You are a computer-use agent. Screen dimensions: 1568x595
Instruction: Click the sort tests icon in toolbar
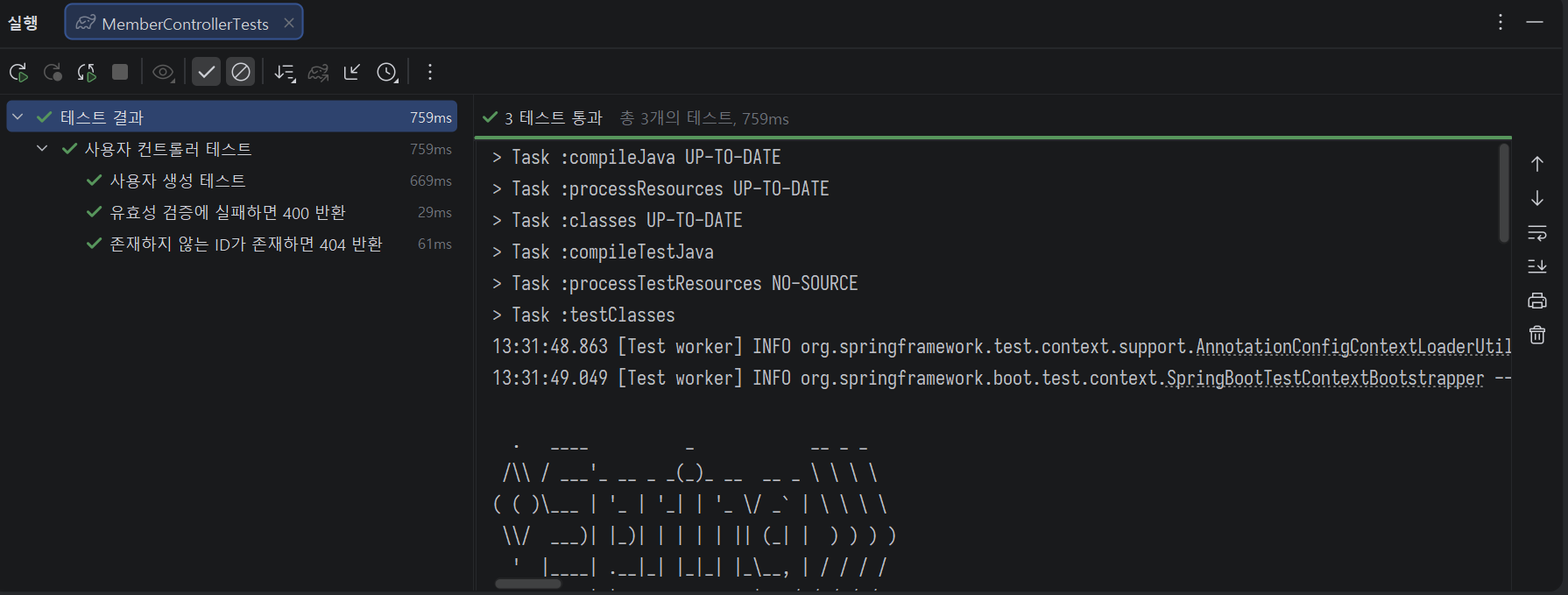[x=285, y=72]
